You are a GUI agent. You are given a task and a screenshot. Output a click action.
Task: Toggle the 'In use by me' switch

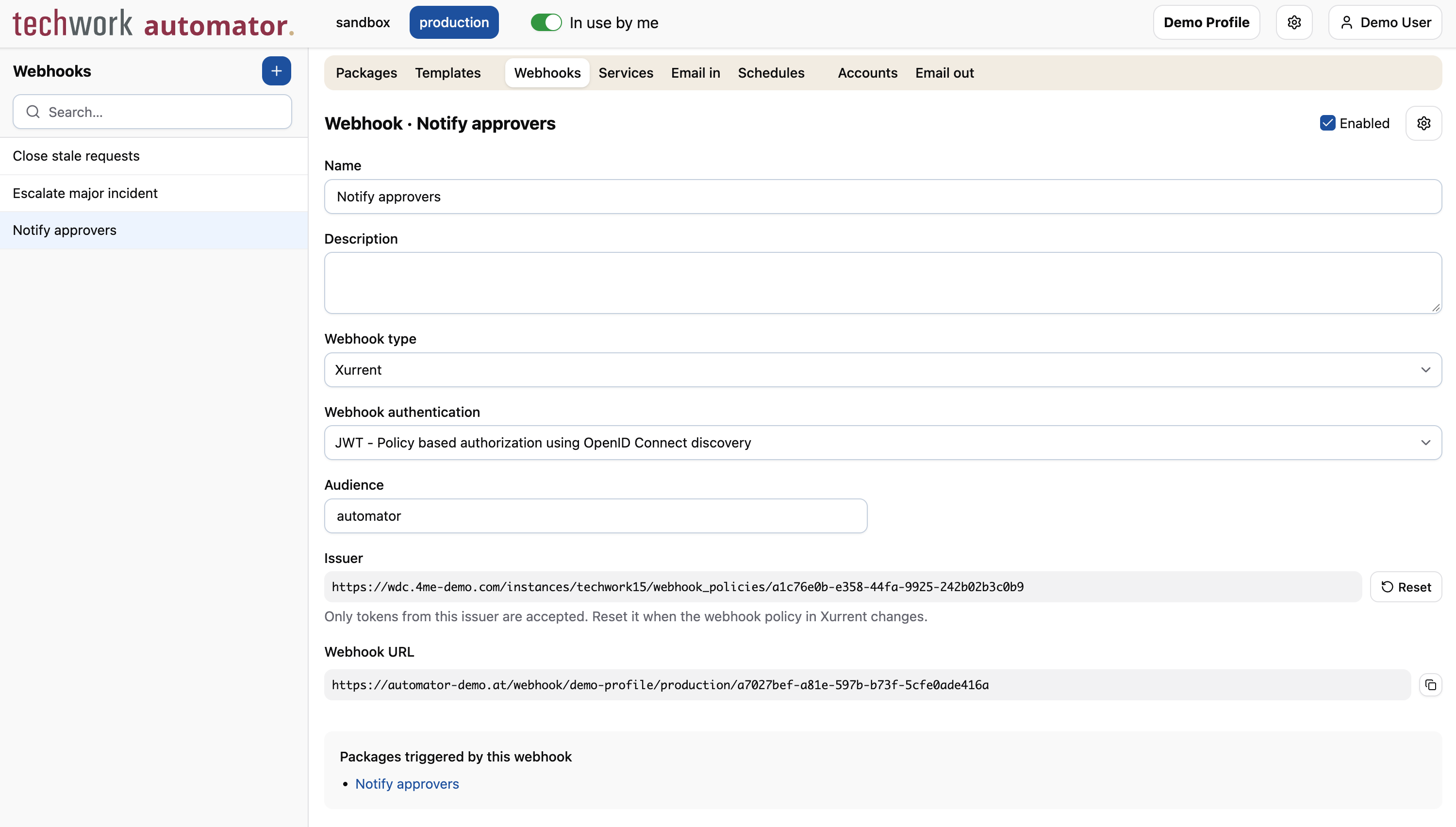click(x=546, y=23)
